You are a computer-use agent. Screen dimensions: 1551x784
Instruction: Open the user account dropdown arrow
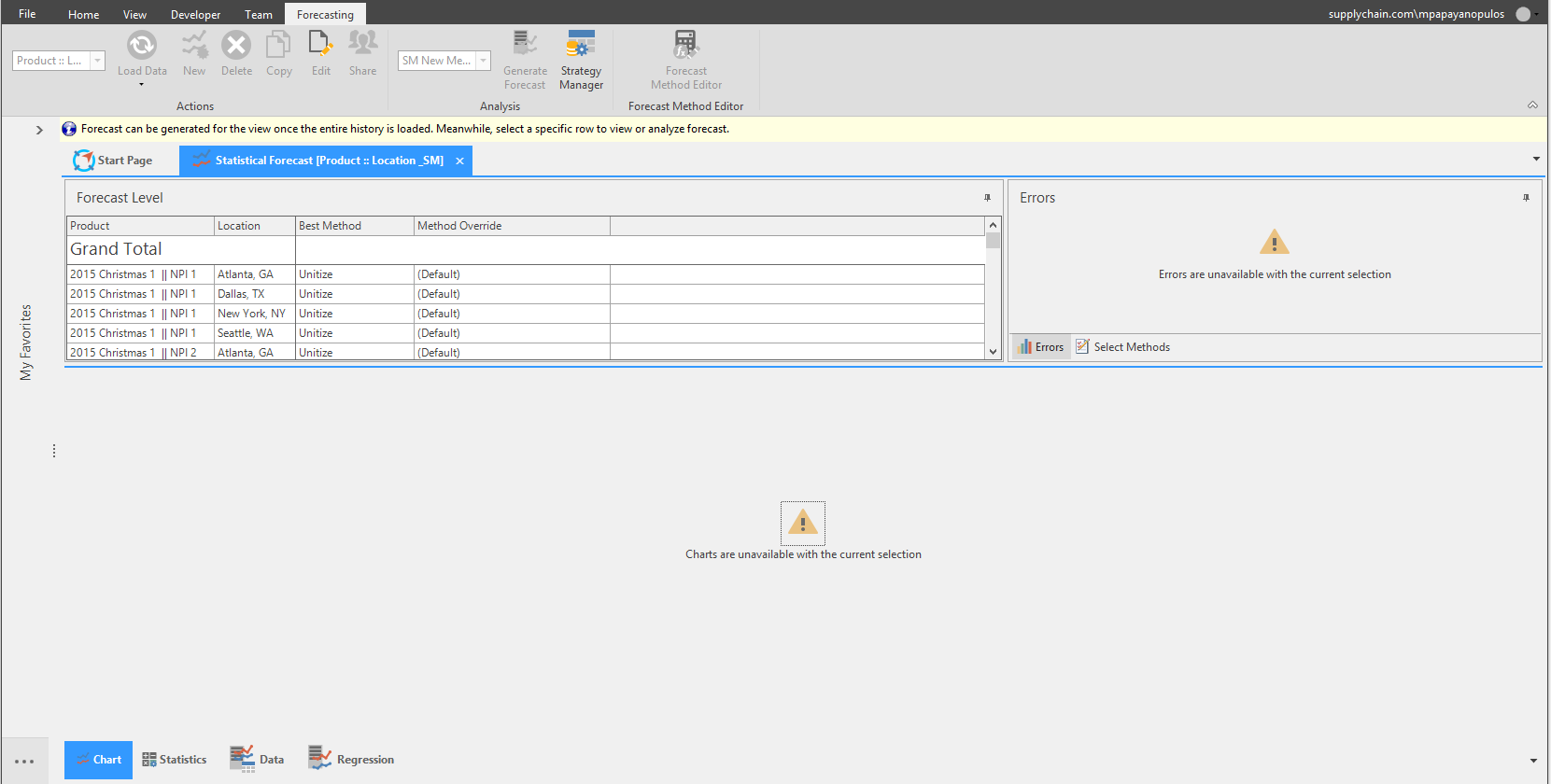click(1537, 14)
